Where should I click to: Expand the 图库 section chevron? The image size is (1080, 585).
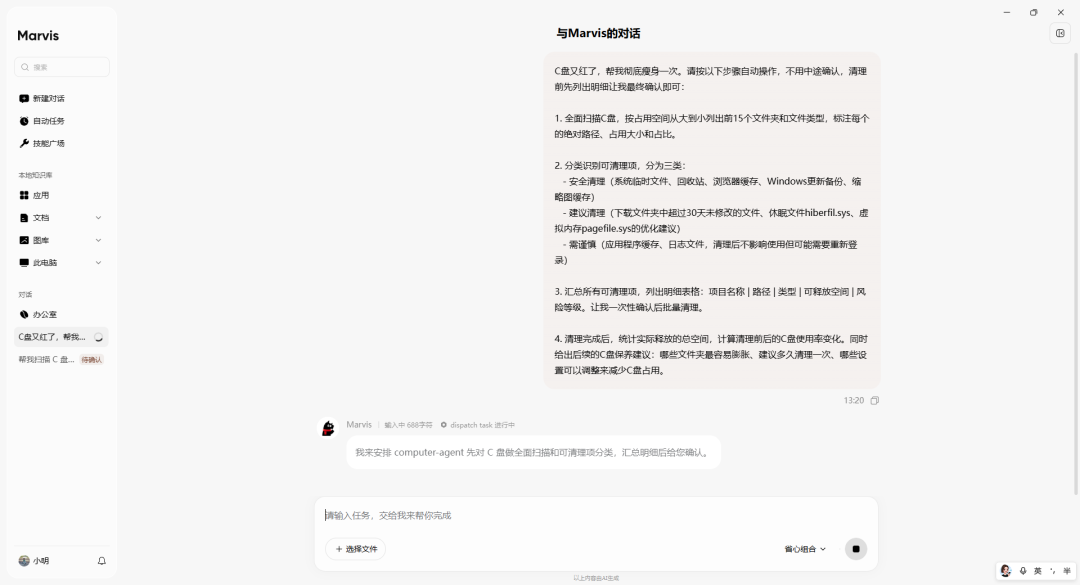[98, 240]
